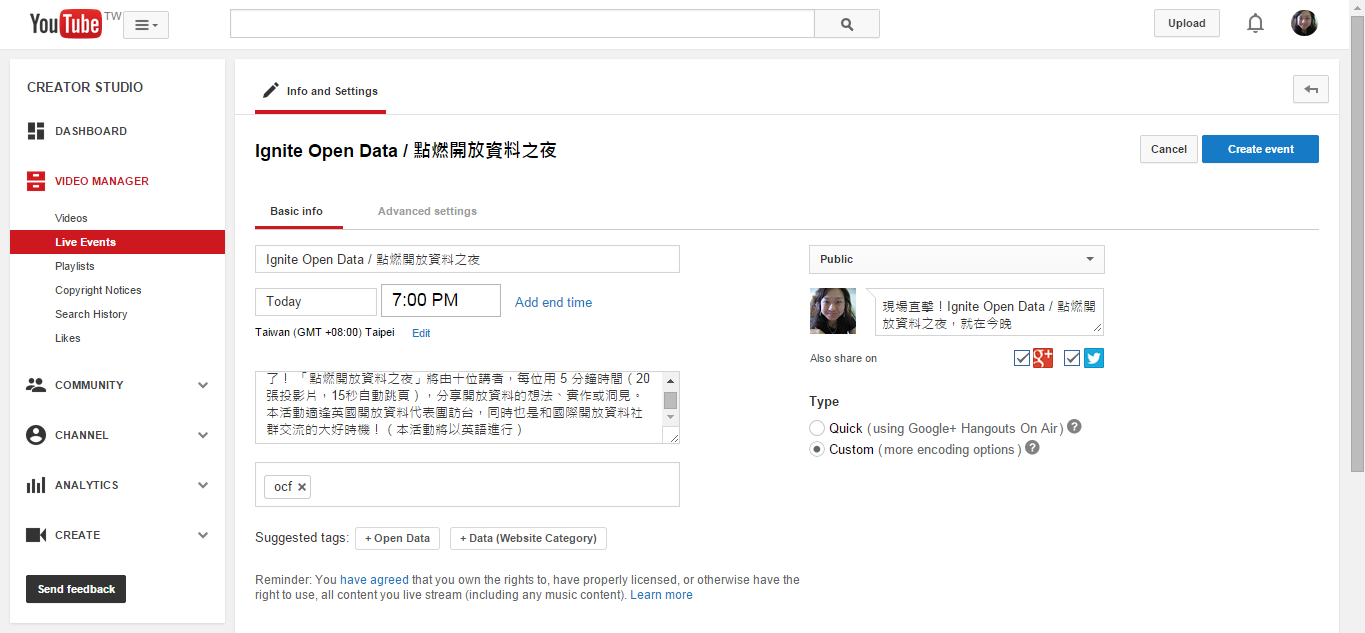This screenshot has height=633, width=1365.
Task: Click the Dashboard grid icon
Action: click(x=36, y=131)
